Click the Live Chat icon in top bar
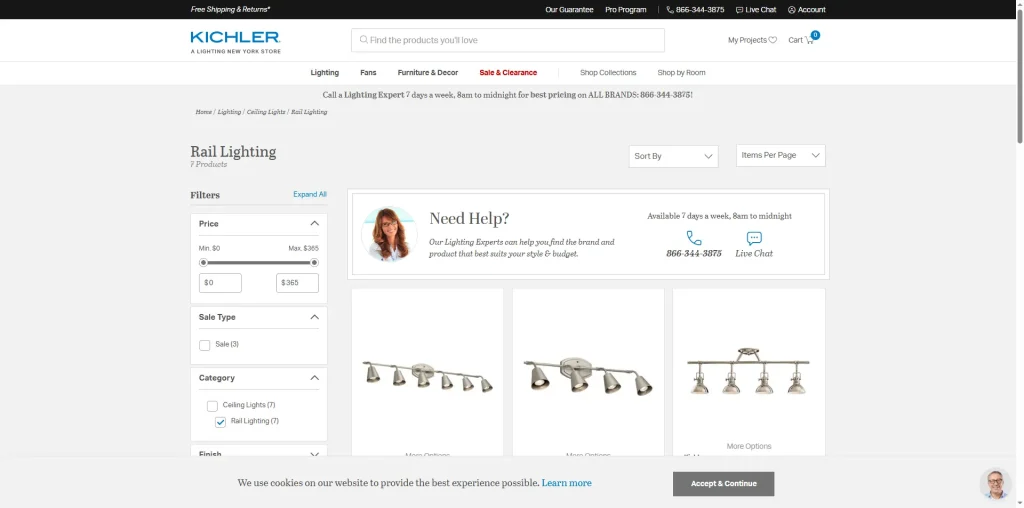The image size is (1024, 508). [x=739, y=10]
